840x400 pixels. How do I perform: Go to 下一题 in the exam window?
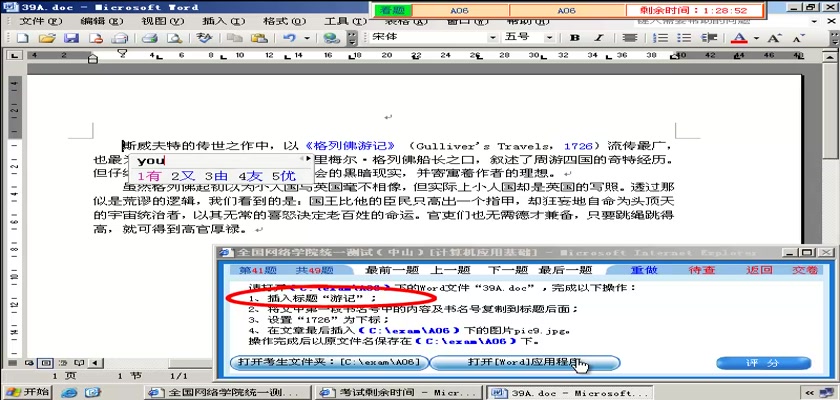pyautogui.click(x=507, y=270)
